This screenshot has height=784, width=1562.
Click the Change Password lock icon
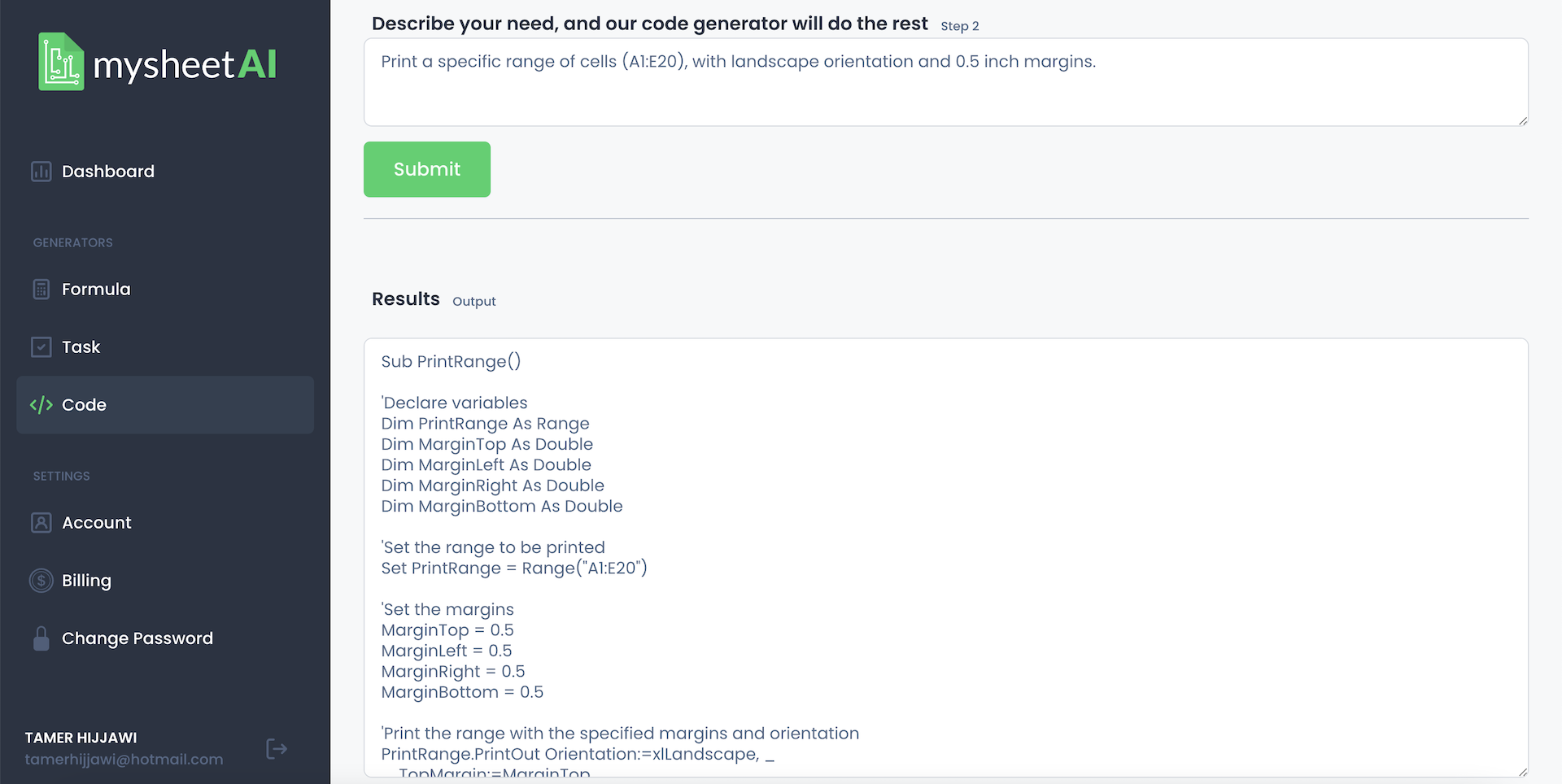pos(41,638)
